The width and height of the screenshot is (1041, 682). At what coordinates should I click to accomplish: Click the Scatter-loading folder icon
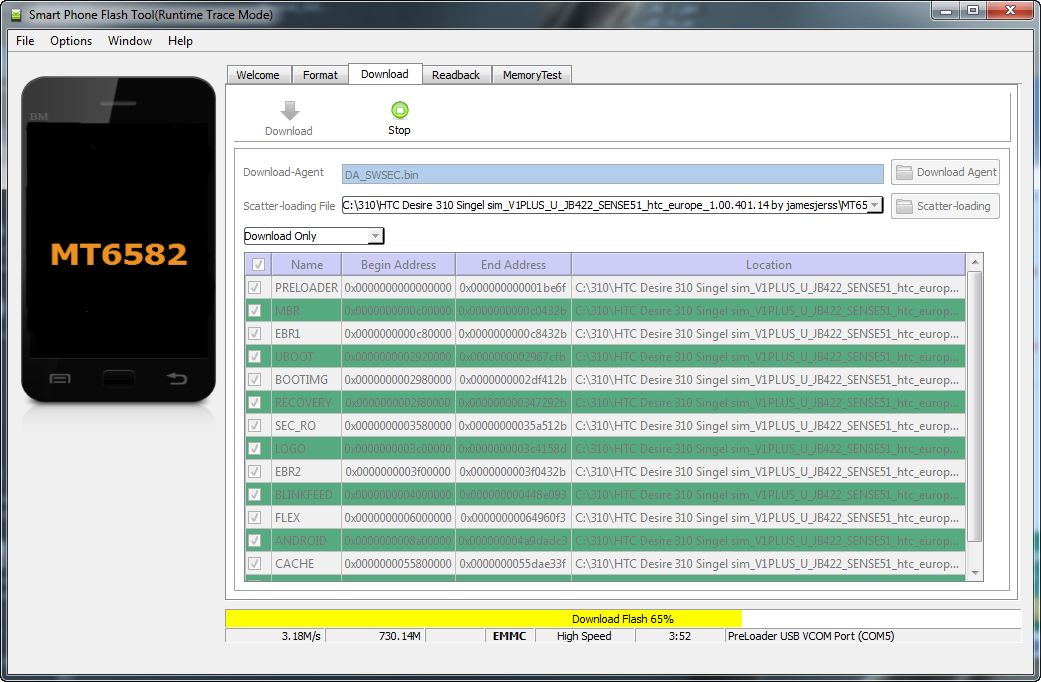point(904,207)
